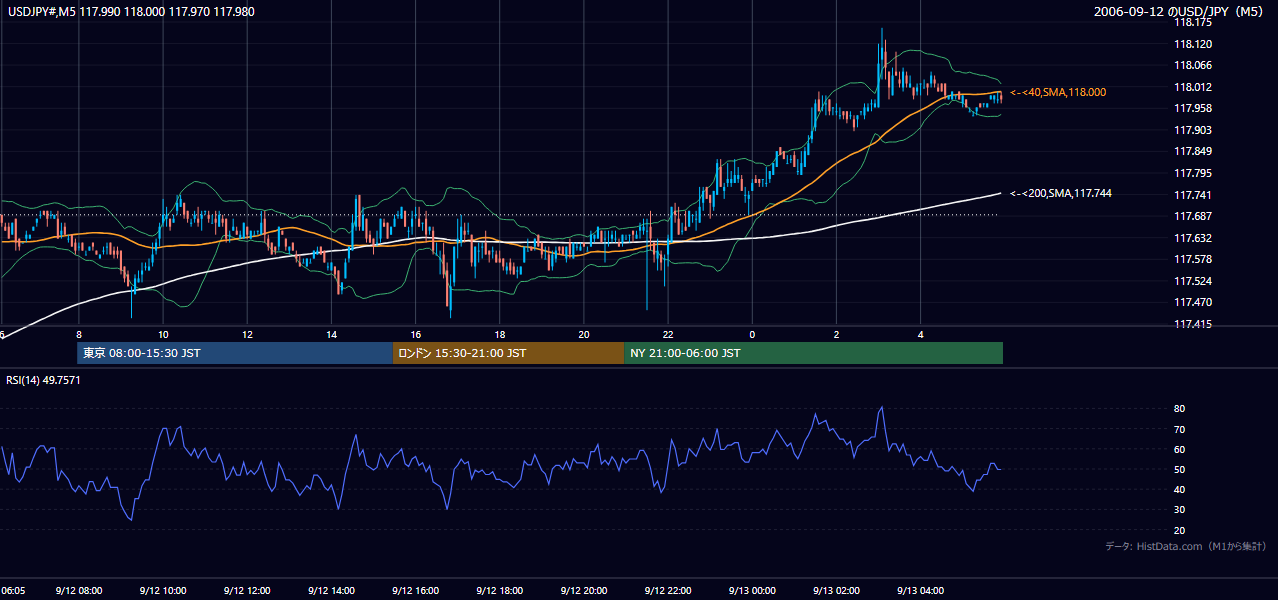Click the NY 21:00-06:00 JST session bar
1278x600 pixels.
pos(813,353)
